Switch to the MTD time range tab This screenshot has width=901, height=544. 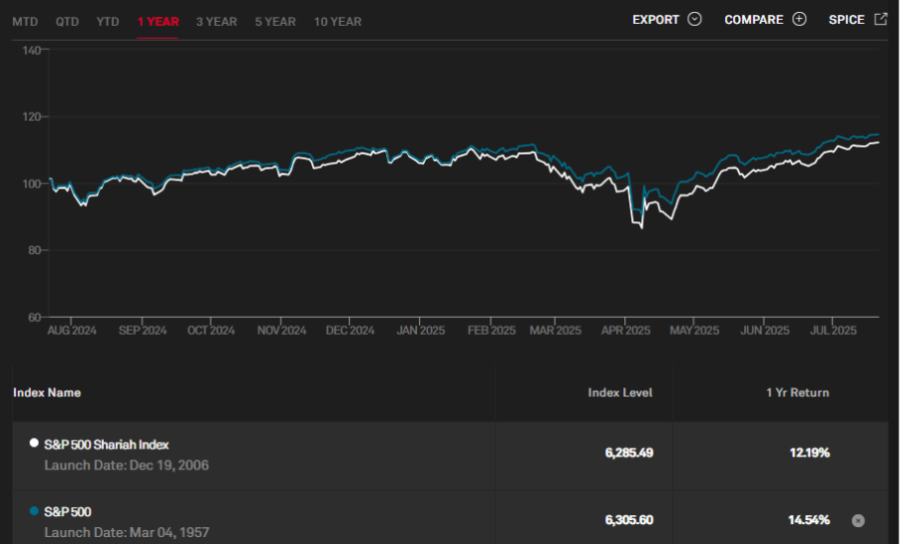point(25,22)
